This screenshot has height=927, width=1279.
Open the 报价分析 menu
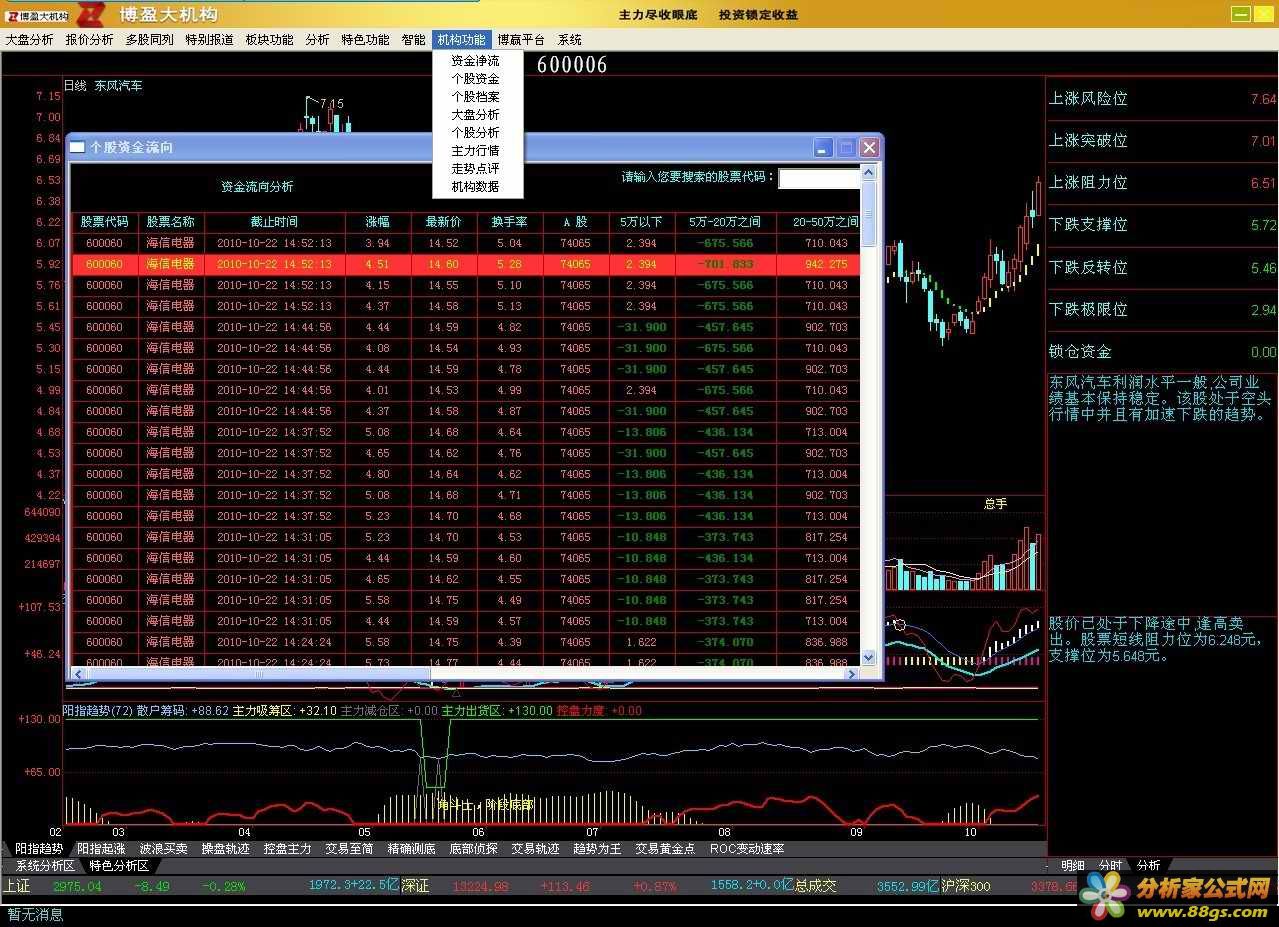click(x=90, y=40)
